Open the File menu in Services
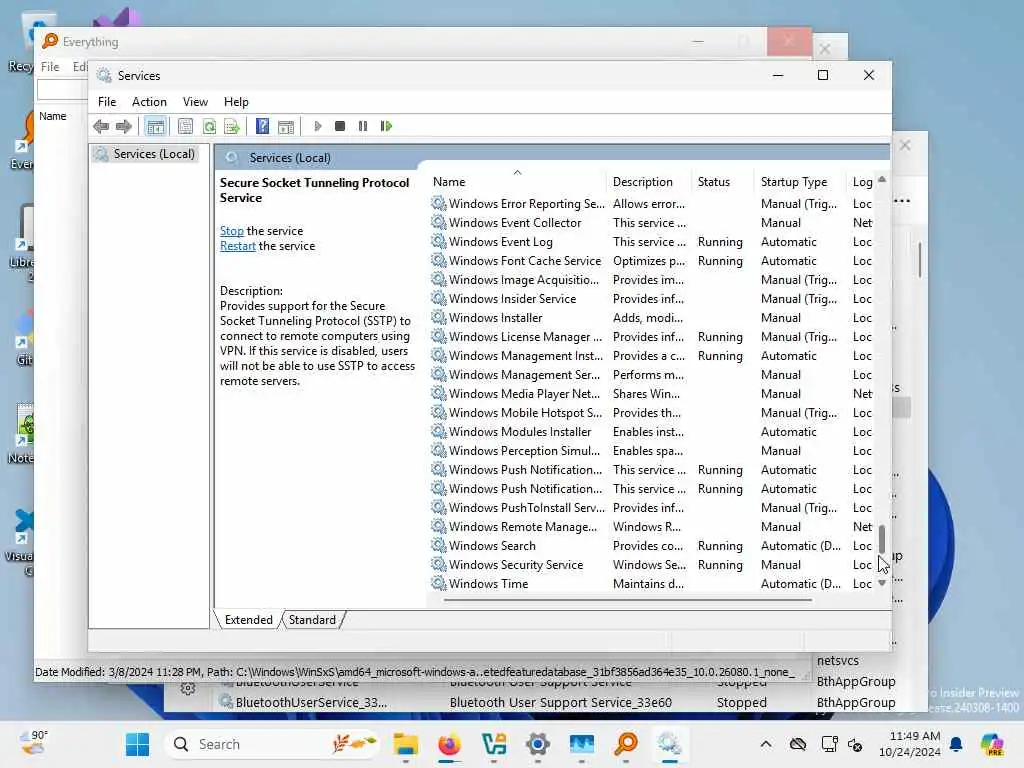This screenshot has width=1024, height=768. 107,102
